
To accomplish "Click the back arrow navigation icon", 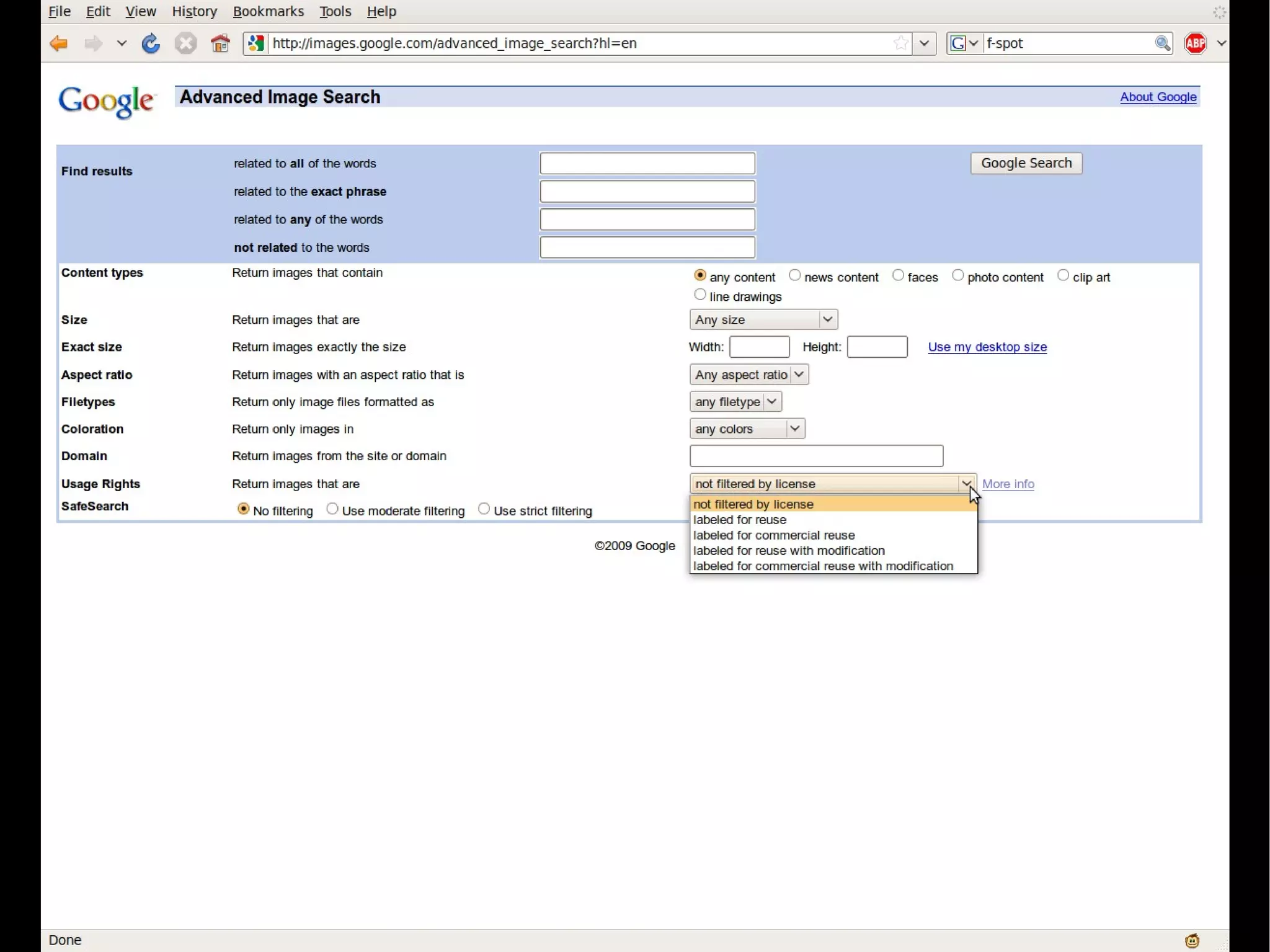I will 58,43.
